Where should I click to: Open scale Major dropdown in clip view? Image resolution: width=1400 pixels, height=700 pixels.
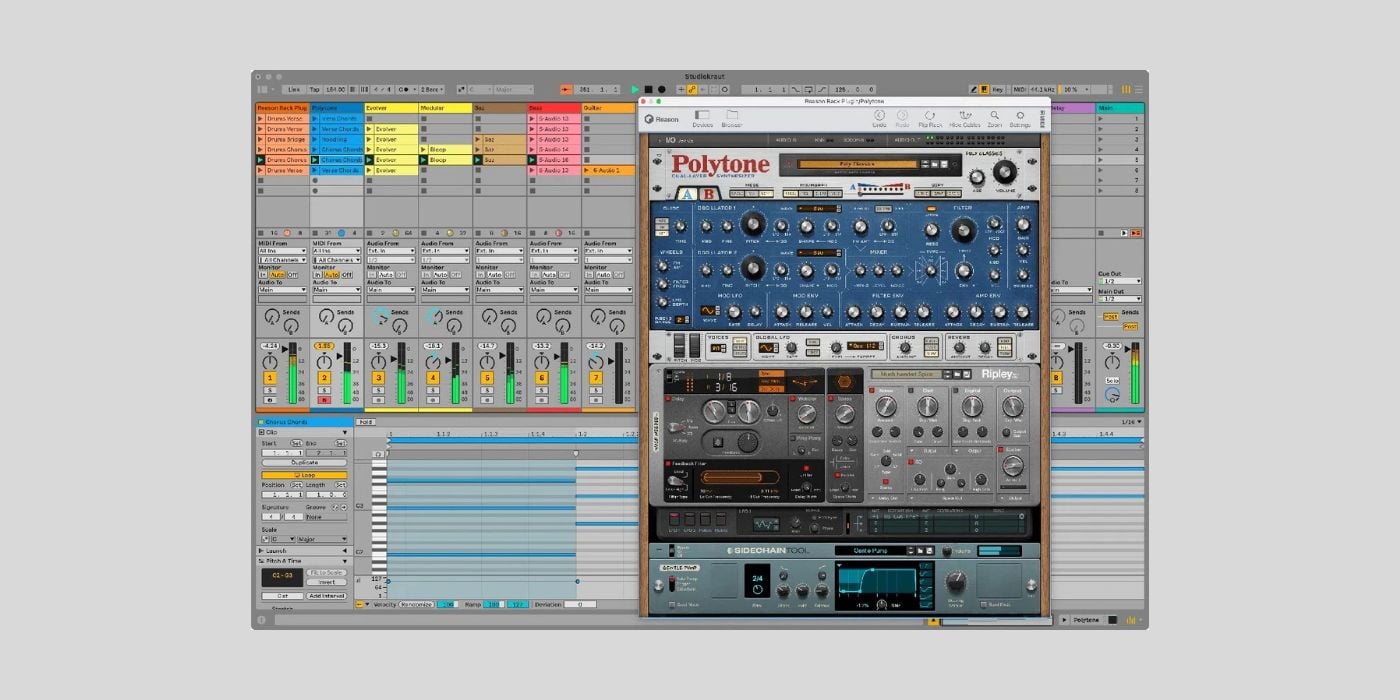[x=320, y=539]
